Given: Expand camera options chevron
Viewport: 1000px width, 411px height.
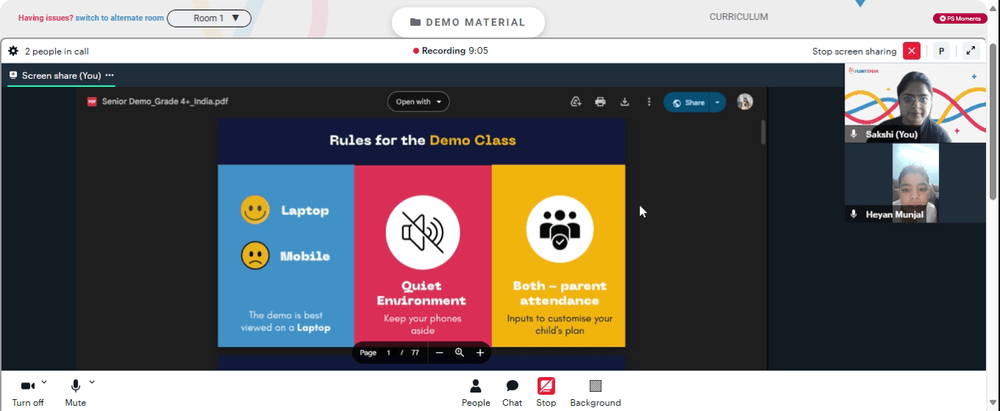Looking at the screenshot, I should tap(44, 382).
